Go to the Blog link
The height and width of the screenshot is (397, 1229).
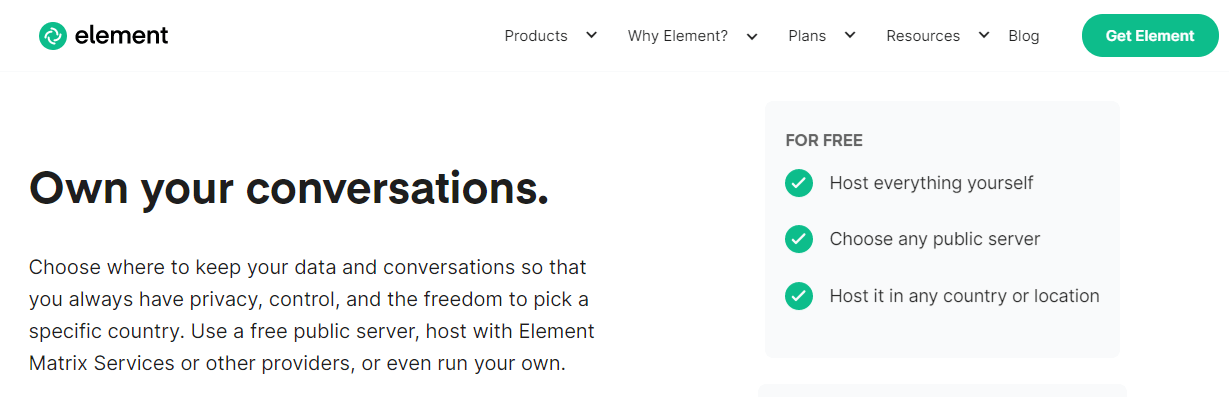point(1024,36)
